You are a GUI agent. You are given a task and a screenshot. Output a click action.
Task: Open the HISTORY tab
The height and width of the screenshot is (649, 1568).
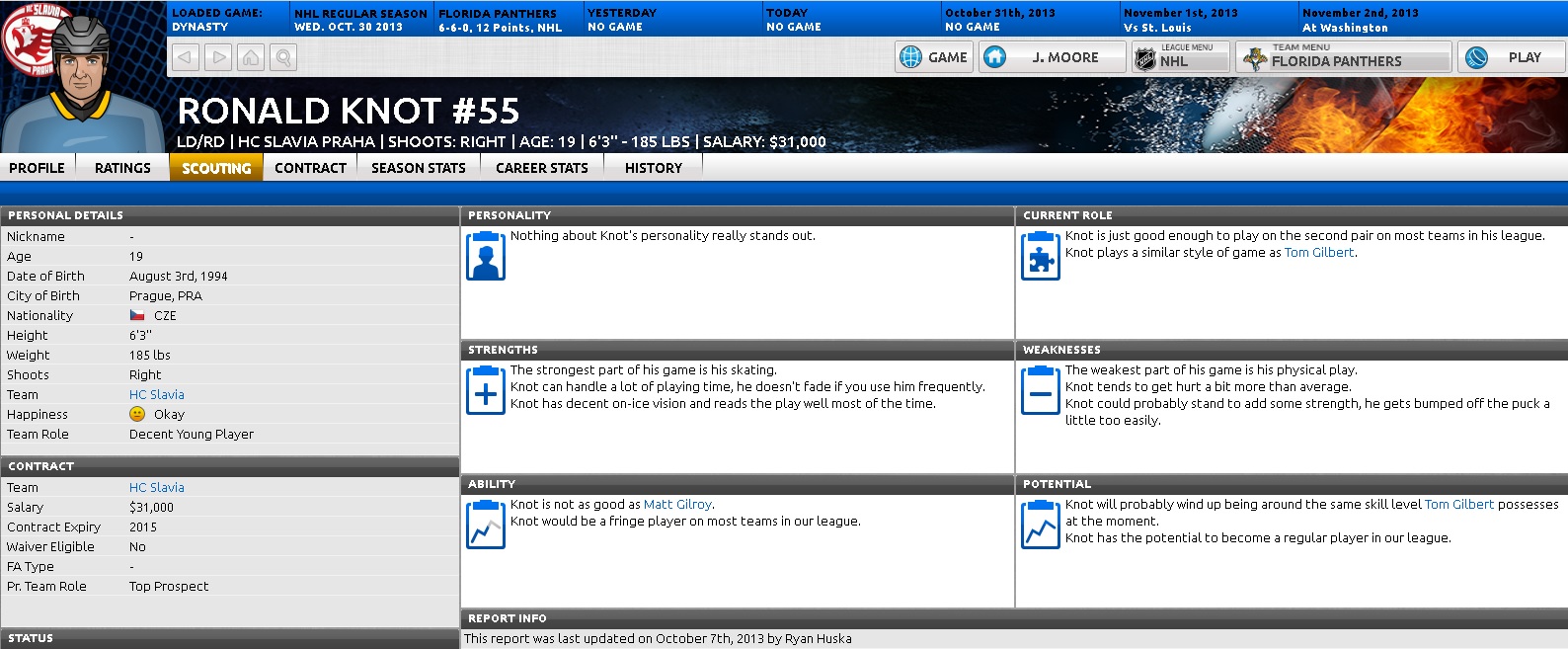(x=654, y=168)
